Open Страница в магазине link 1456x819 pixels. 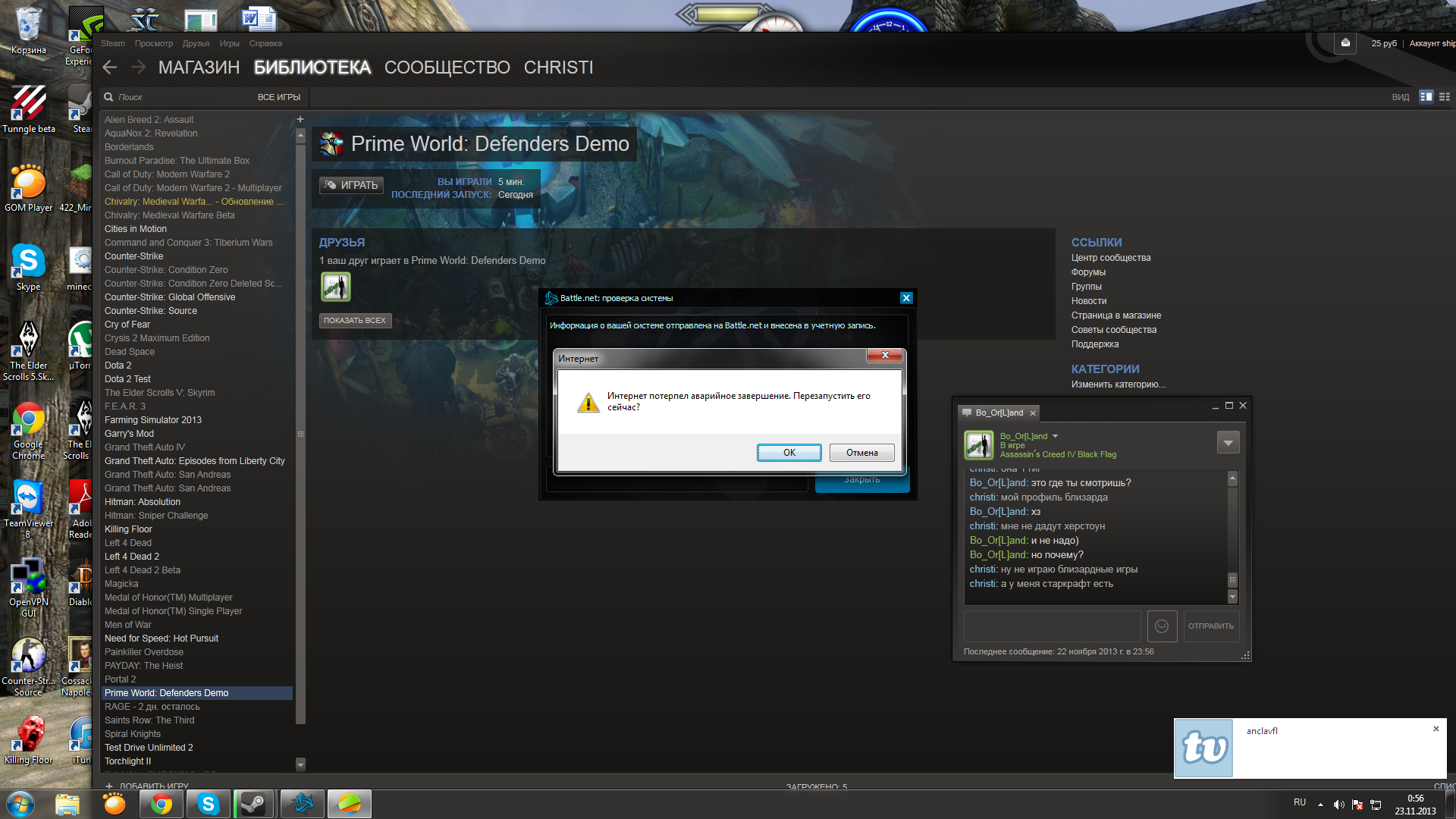(x=1116, y=315)
